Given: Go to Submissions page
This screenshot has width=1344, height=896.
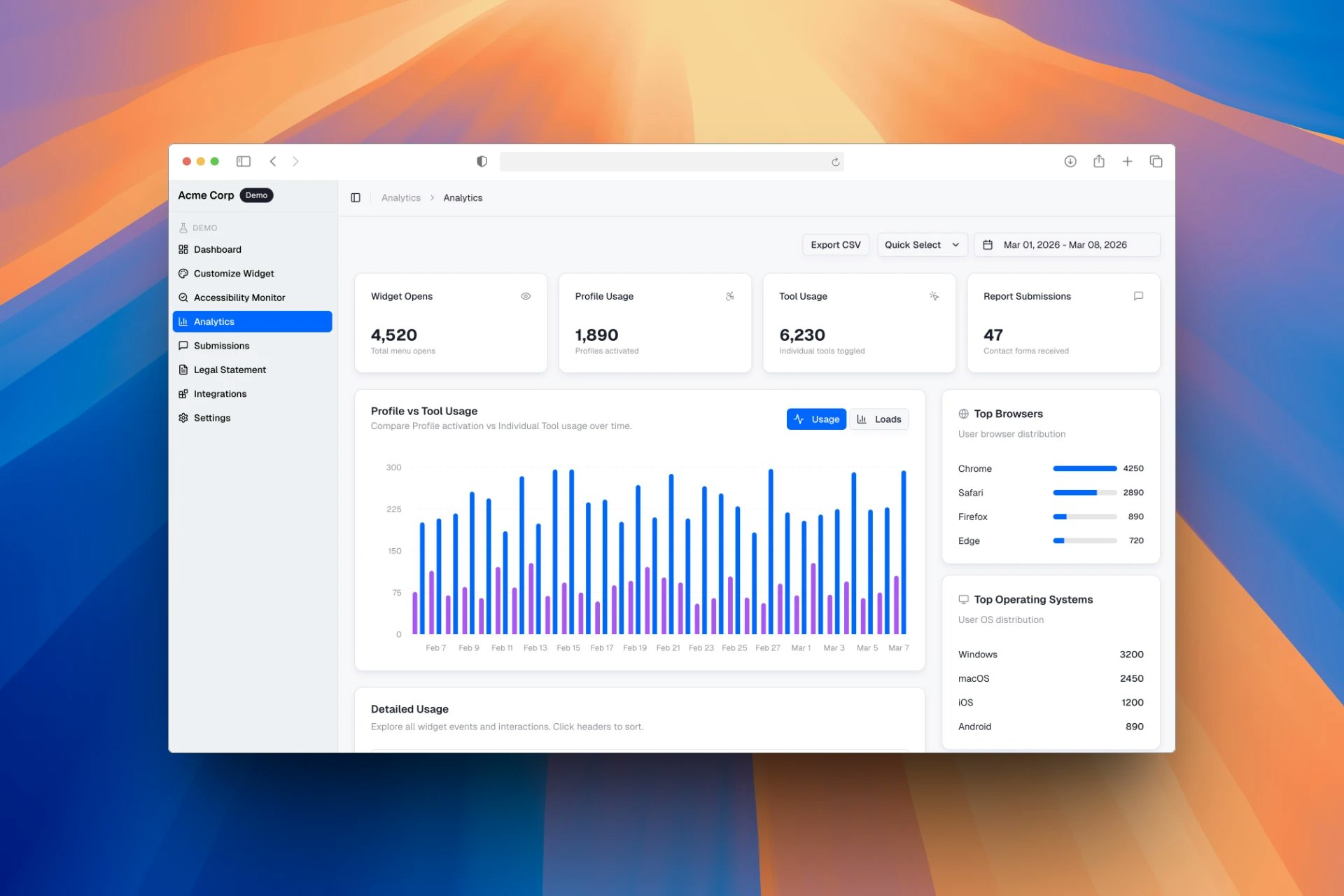Looking at the screenshot, I should 221,346.
